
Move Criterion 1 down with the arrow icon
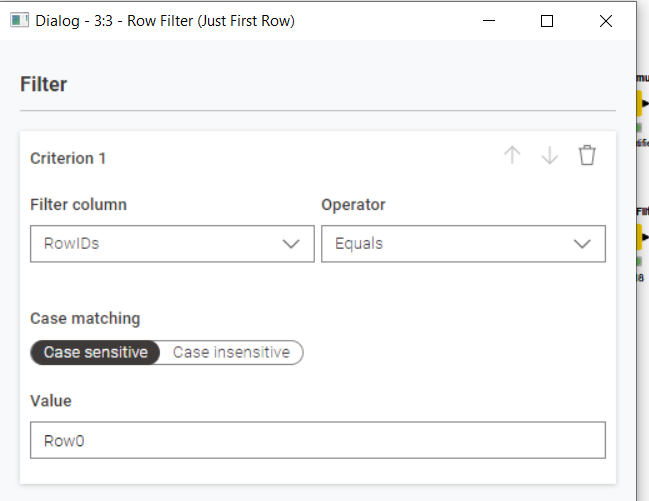(550, 155)
